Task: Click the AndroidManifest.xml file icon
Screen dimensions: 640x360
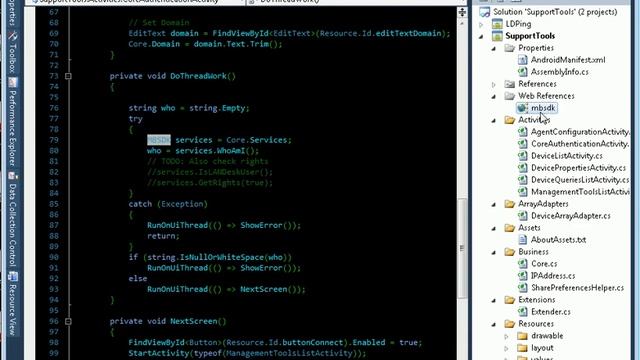Action: click(522, 60)
